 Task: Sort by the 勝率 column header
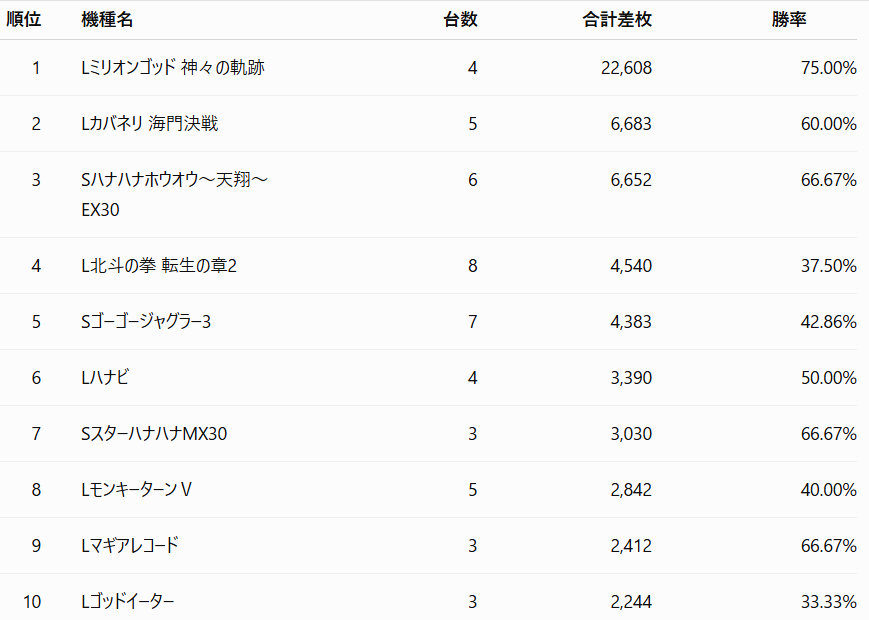pyautogui.click(x=789, y=19)
